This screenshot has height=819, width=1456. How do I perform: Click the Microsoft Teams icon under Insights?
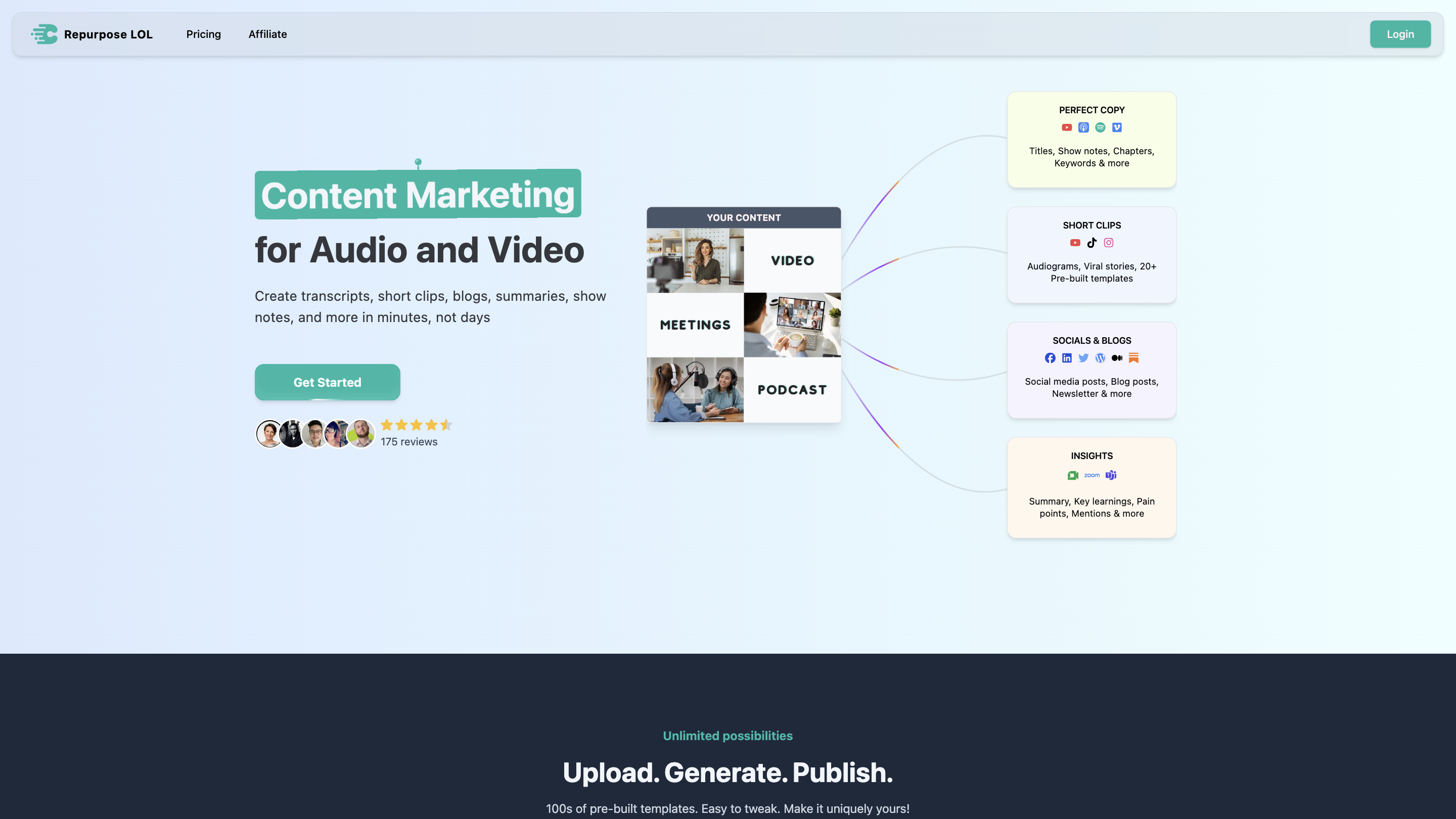1111,475
